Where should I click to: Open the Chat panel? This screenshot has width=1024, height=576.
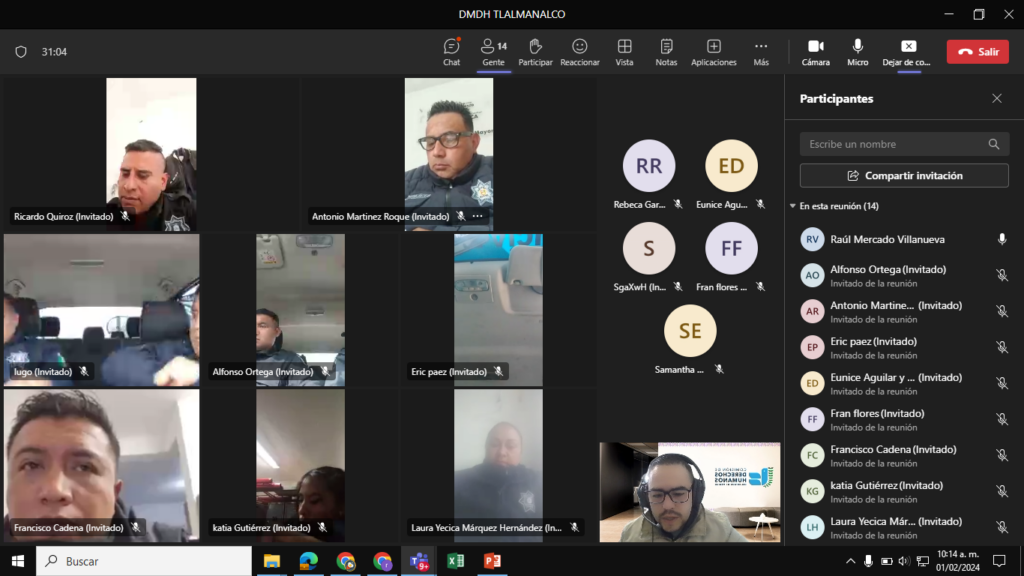451,52
